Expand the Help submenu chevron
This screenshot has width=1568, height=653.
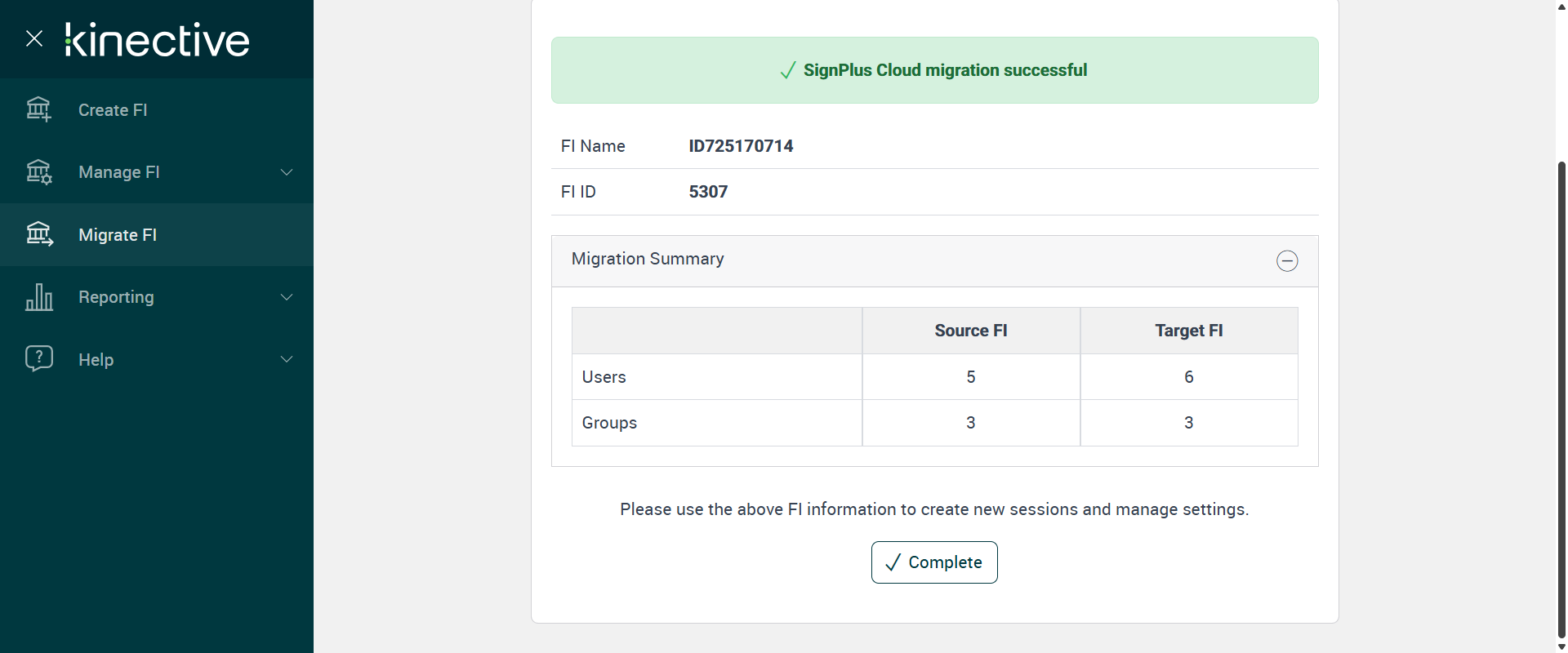pos(287,359)
